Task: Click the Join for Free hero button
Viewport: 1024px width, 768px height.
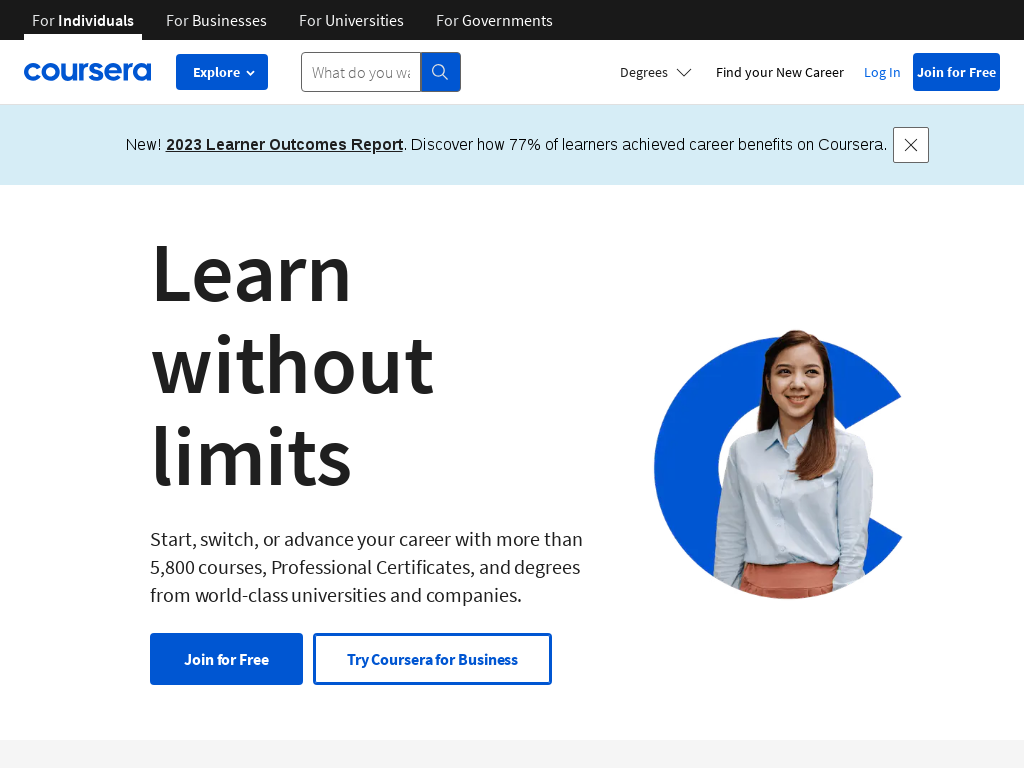Action: click(x=227, y=659)
